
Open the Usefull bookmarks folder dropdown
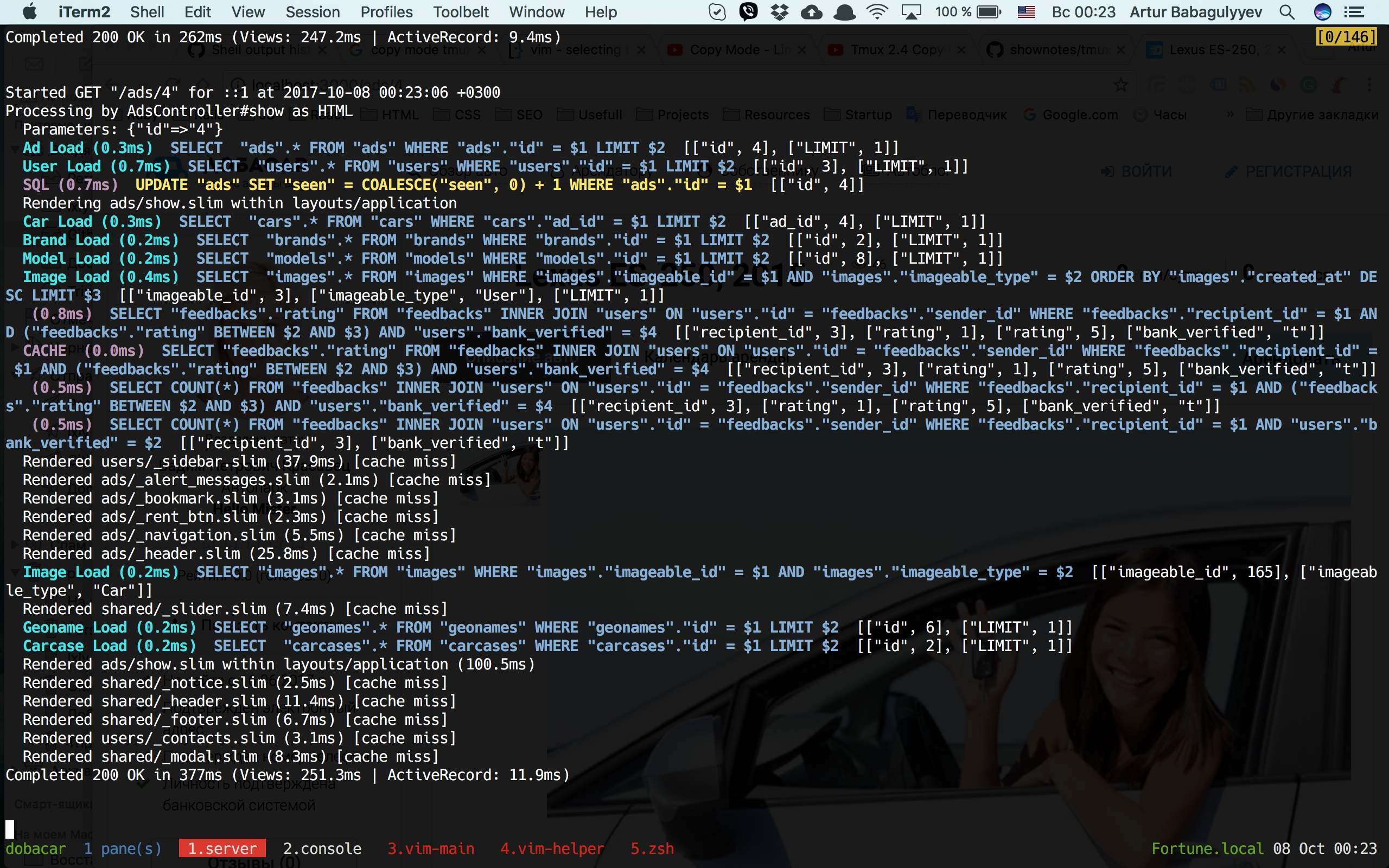(589, 114)
